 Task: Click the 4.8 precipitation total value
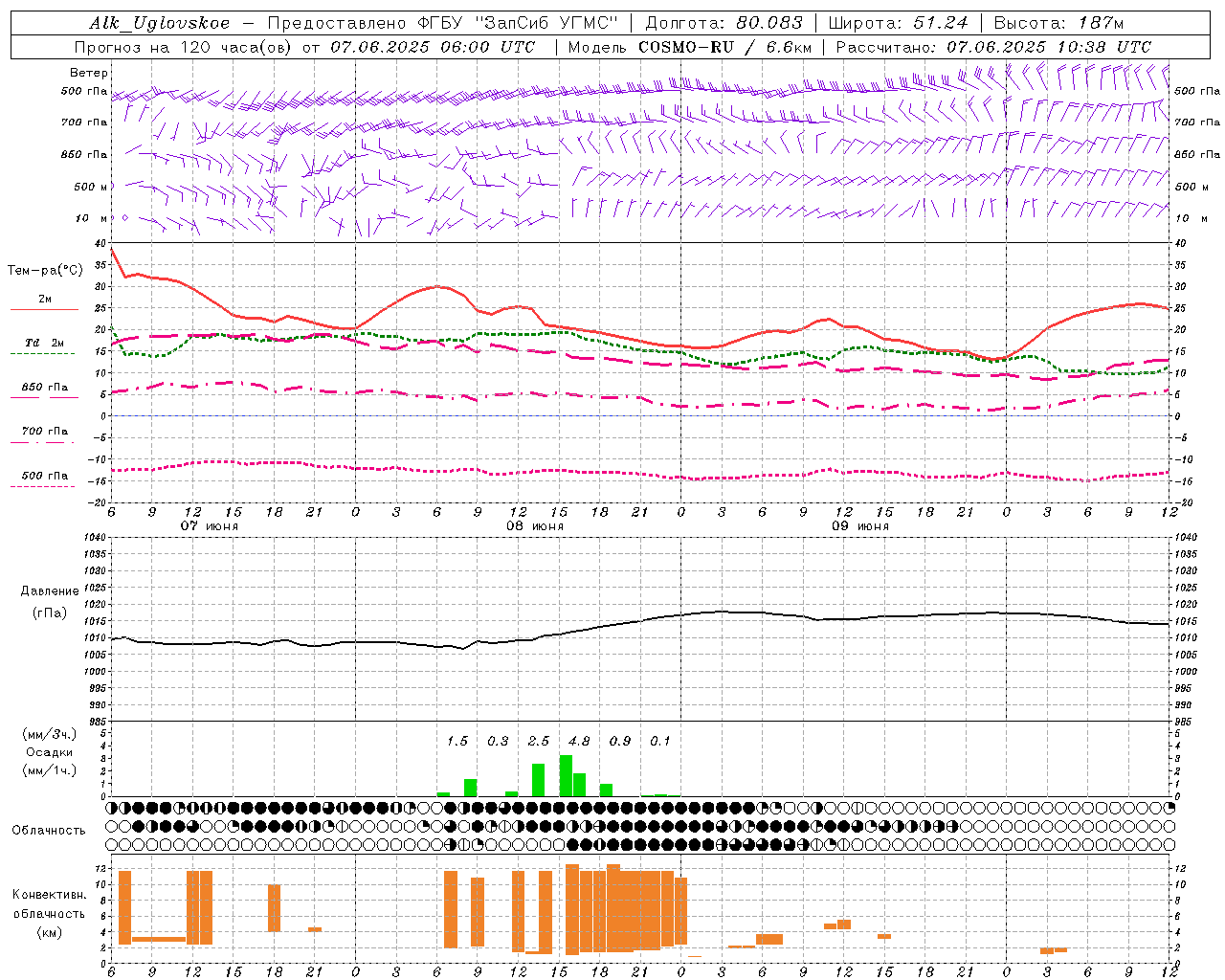pos(579,741)
